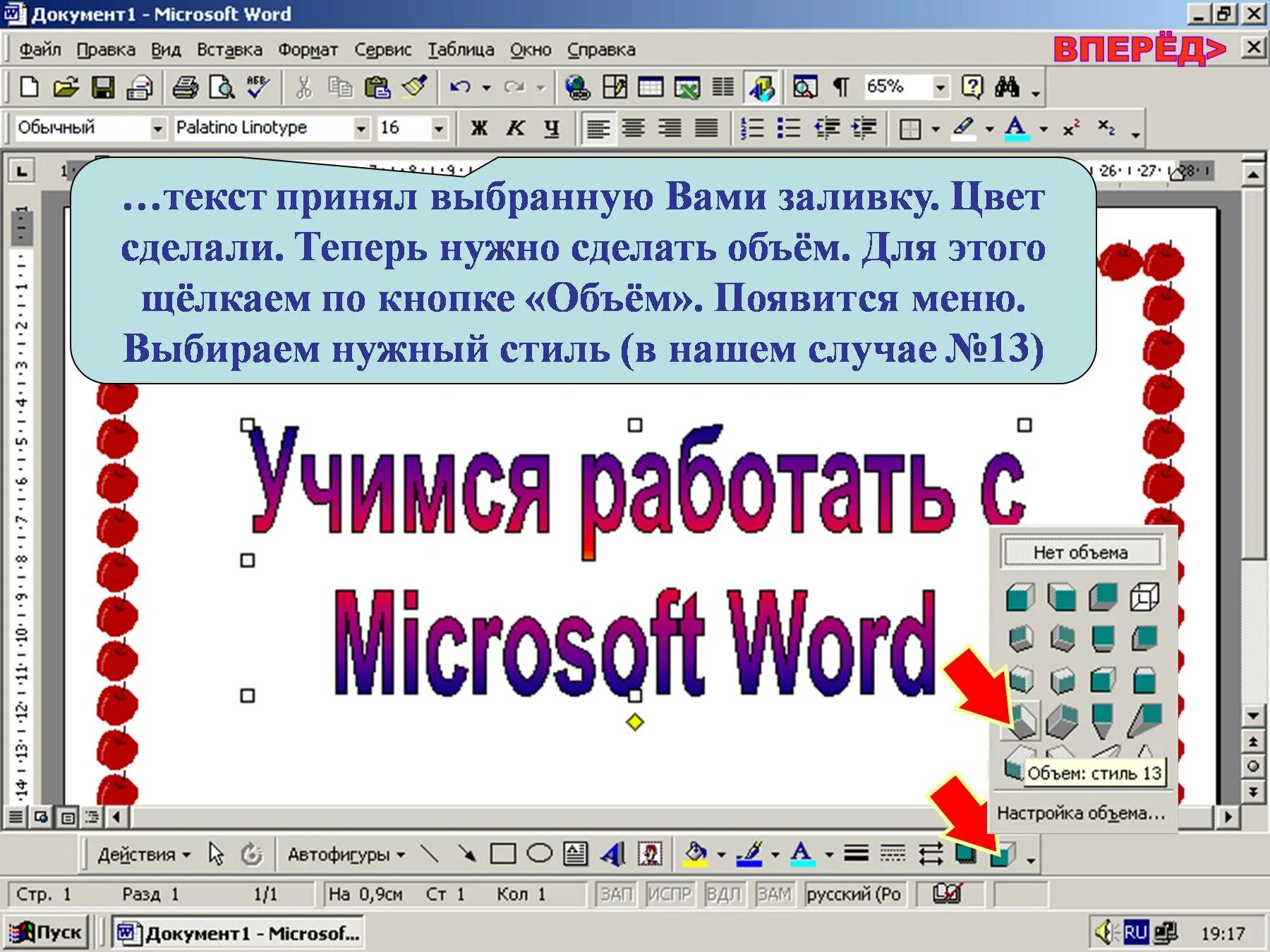The width and height of the screenshot is (1270, 952).
Task: Insert a text box from drawing toolbar
Action: click(x=576, y=855)
